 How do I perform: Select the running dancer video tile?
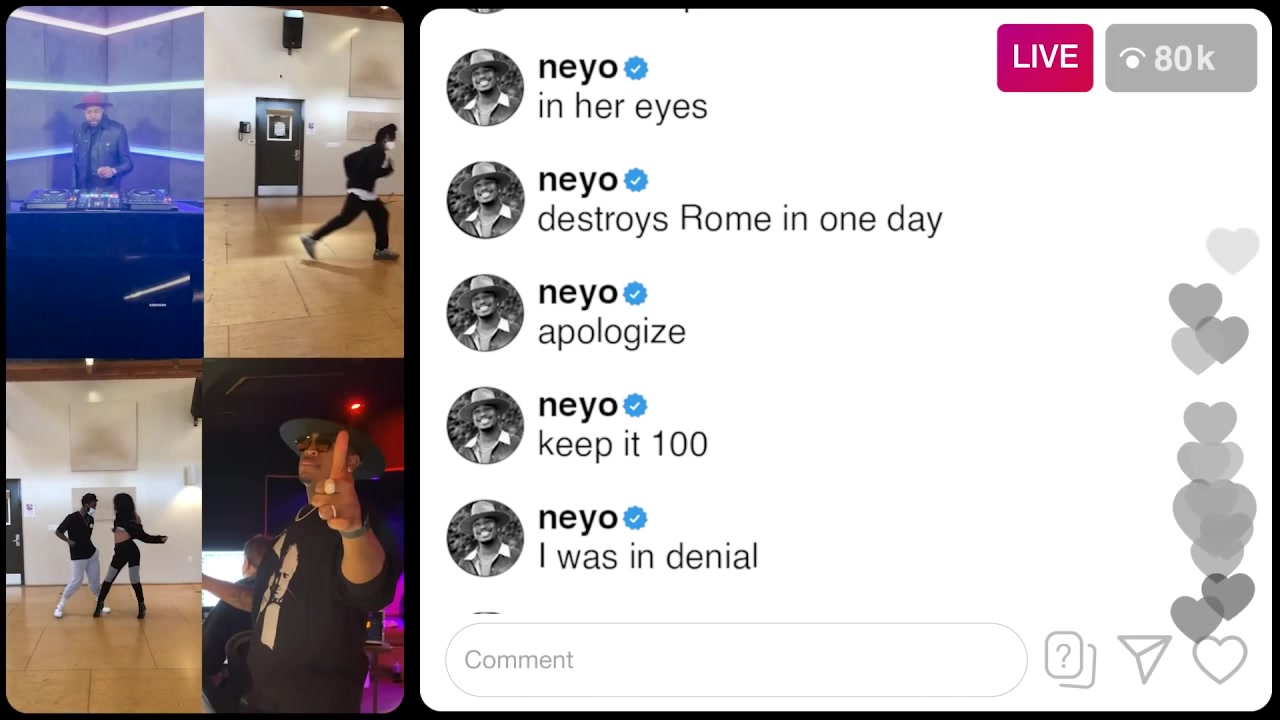(x=304, y=182)
